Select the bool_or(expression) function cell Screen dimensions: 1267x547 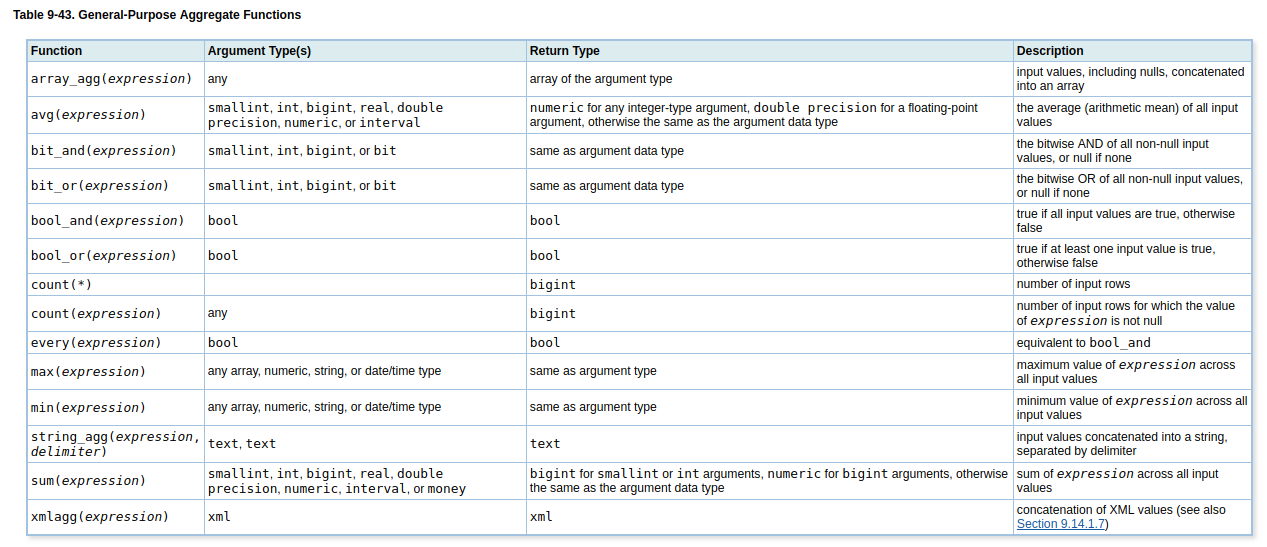[x=103, y=256]
